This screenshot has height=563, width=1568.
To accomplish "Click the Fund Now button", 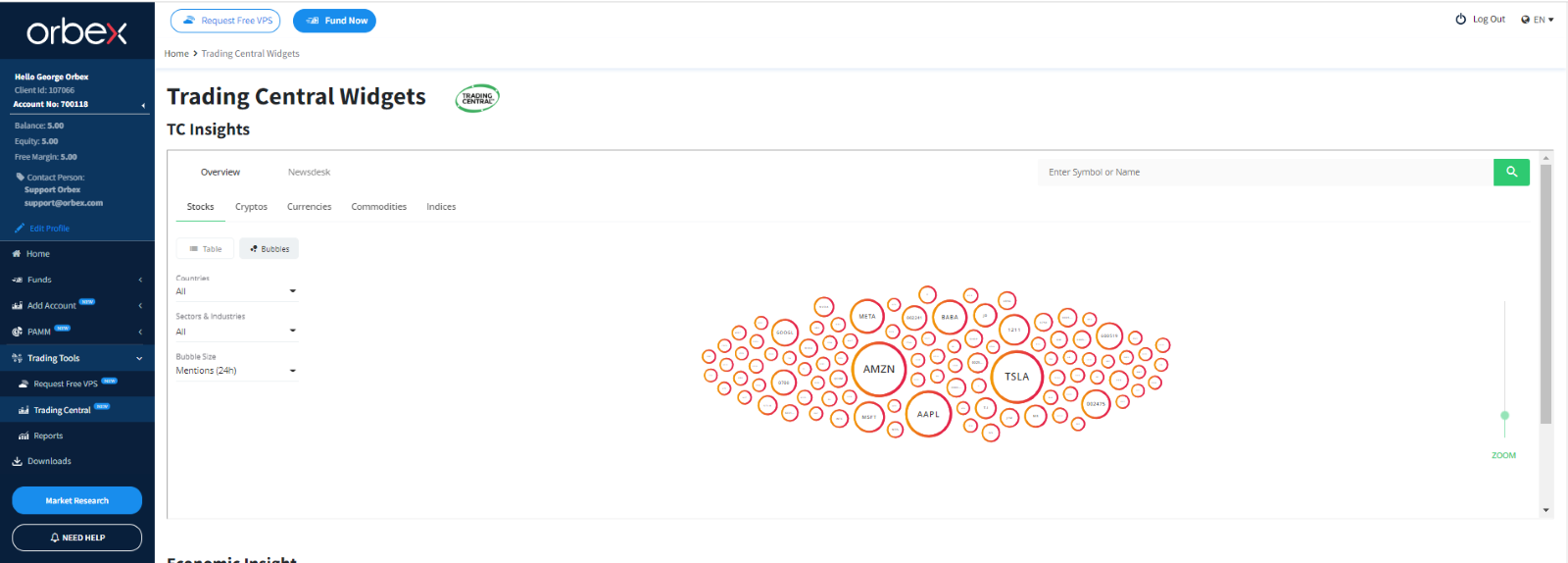I will pyautogui.click(x=334, y=21).
